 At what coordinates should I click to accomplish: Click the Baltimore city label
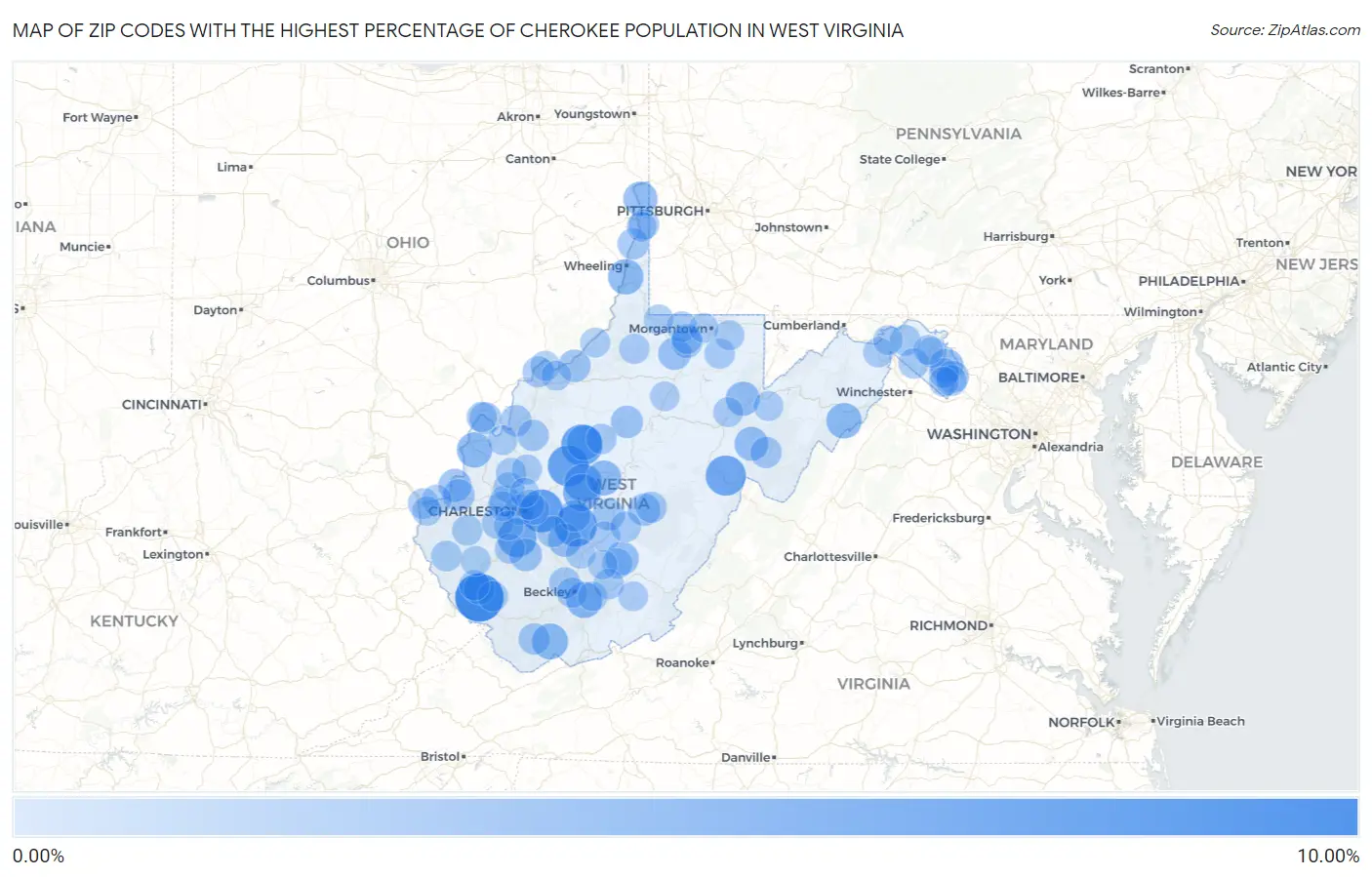click(1039, 378)
